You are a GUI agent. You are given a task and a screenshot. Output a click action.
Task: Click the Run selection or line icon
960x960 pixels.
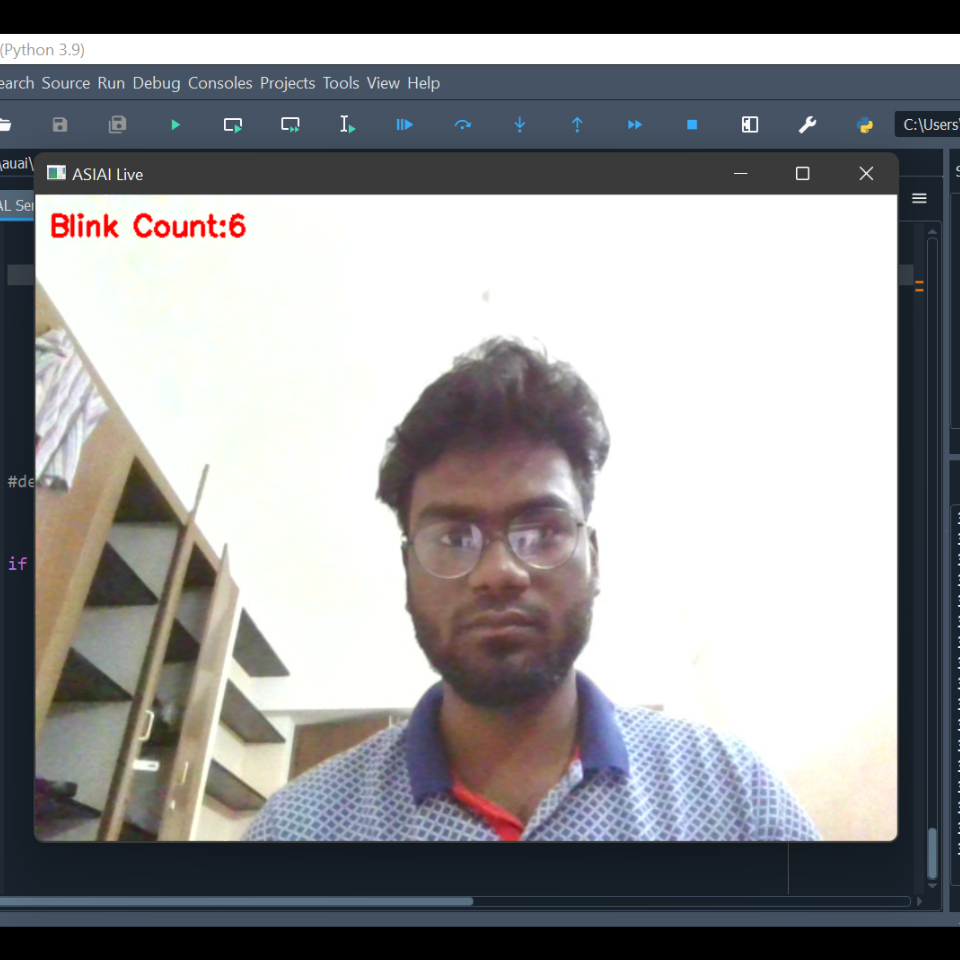pos(347,125)
